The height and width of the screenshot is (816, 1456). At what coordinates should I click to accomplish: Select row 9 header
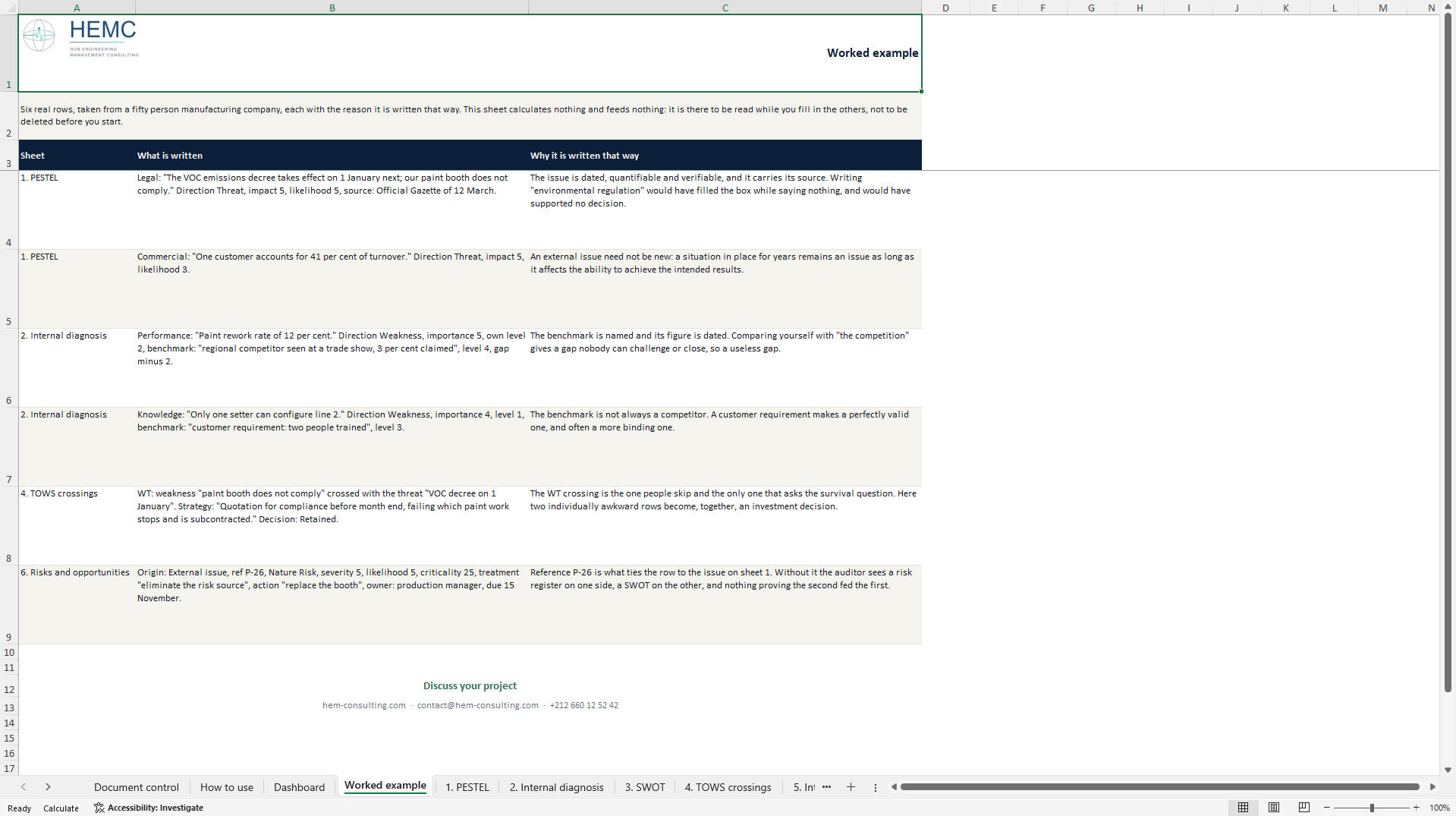[x=9, y=604]
